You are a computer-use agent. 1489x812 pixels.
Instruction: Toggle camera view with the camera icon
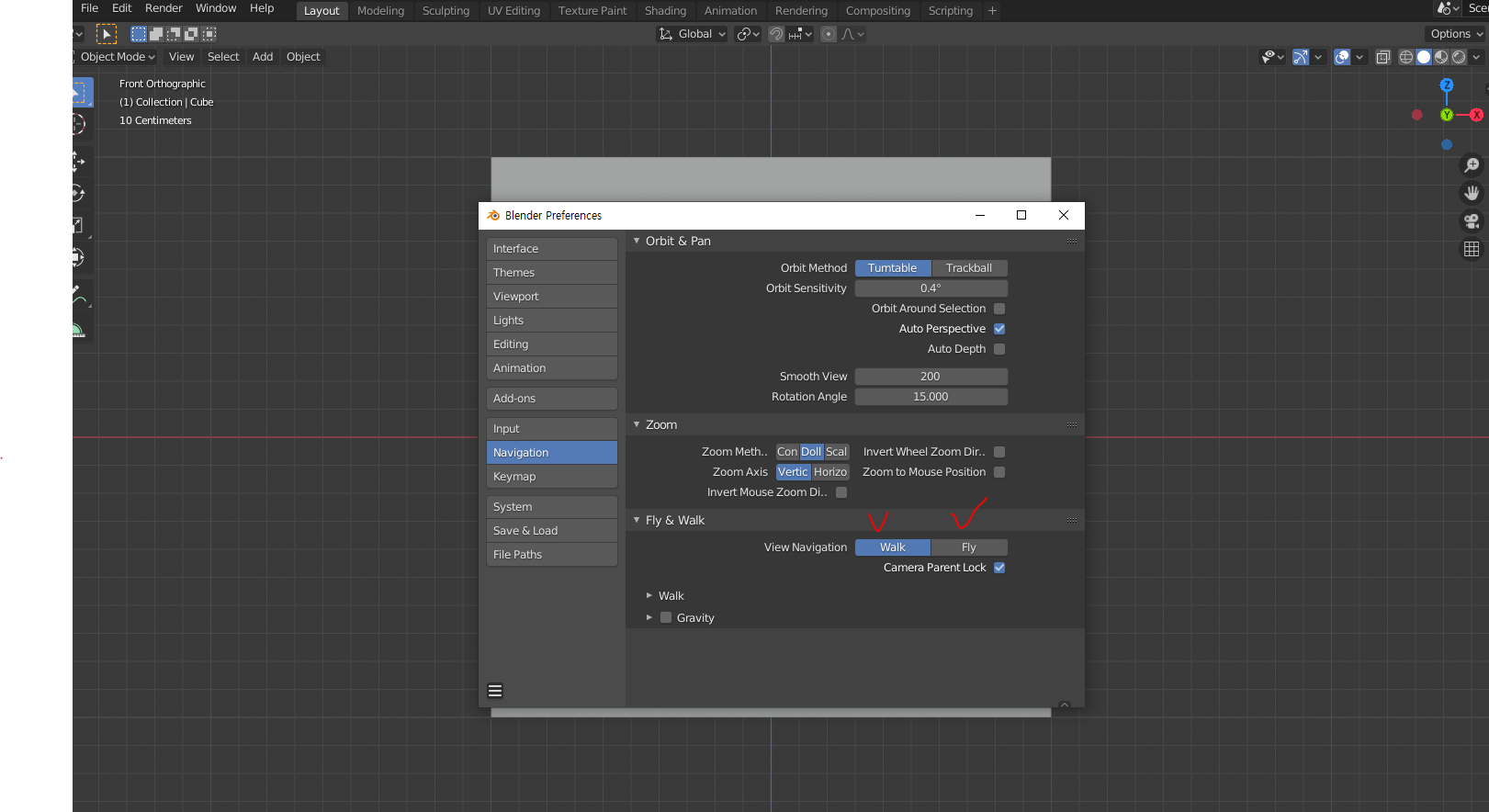pos(1472,221)
